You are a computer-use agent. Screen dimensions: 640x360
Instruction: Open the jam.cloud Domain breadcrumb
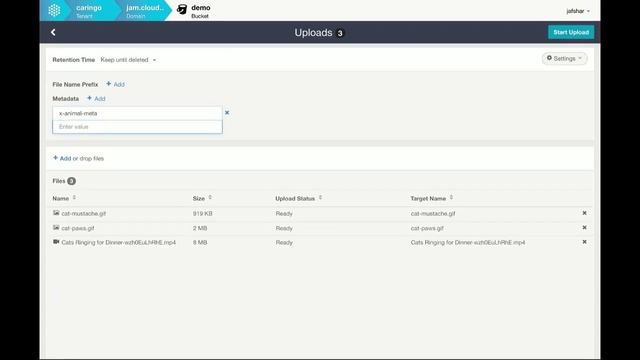click(144, 11)
